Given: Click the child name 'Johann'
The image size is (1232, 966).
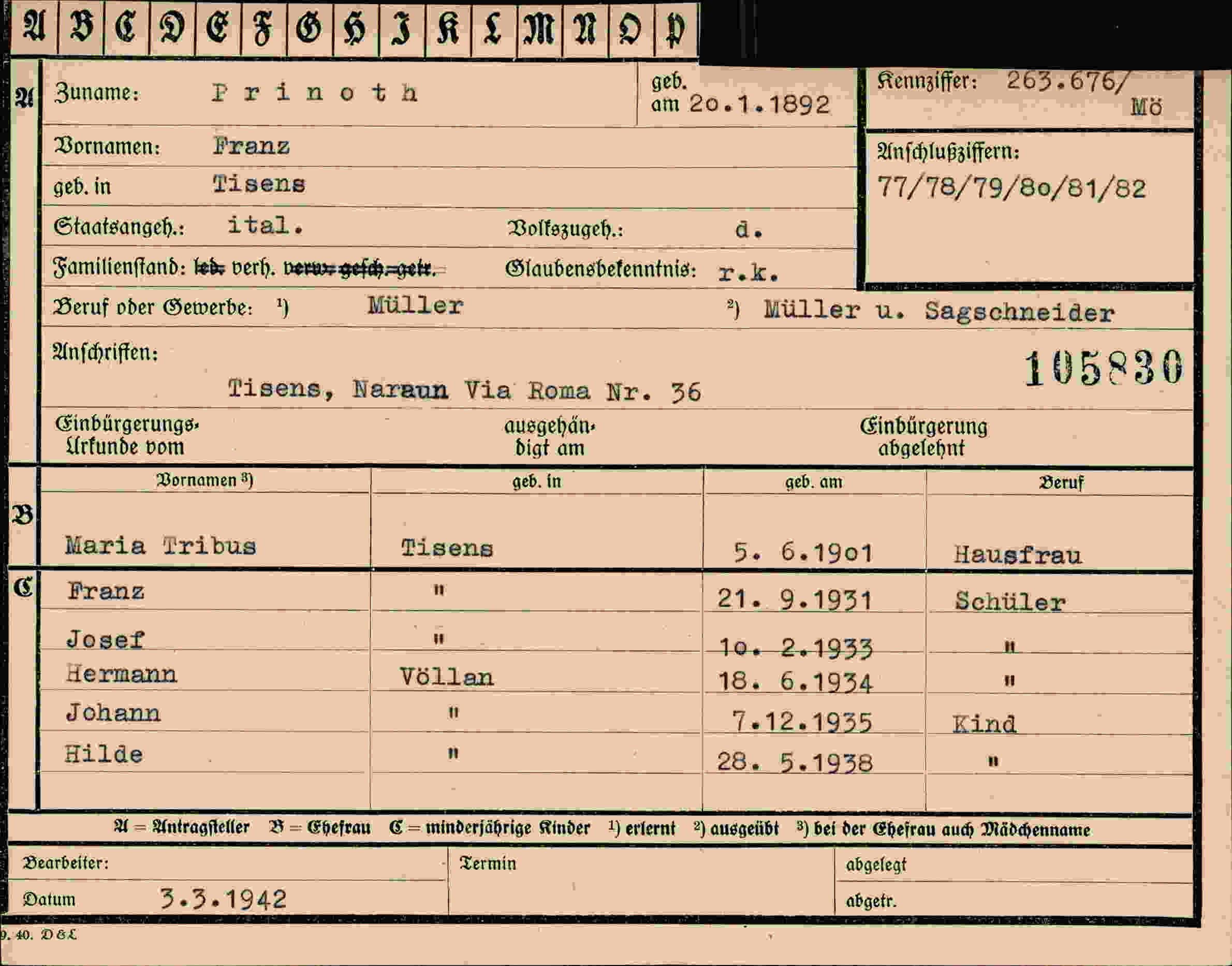Looking at the screenshot, I should tap(113, 713).
